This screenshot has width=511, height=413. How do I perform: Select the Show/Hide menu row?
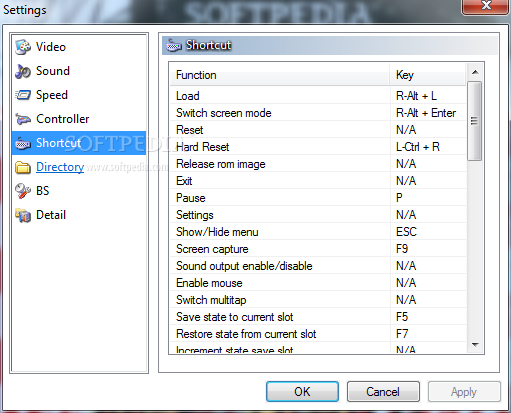pyautogui.click(x=318, y=232)
